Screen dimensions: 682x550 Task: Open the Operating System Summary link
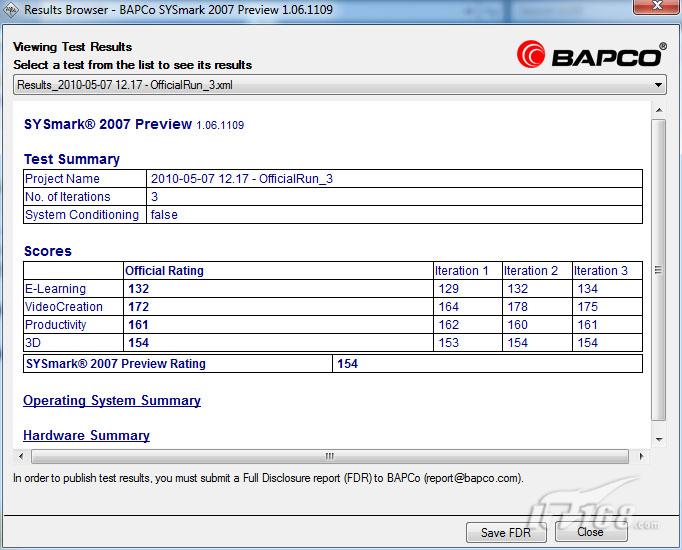(x=112, y=400)
